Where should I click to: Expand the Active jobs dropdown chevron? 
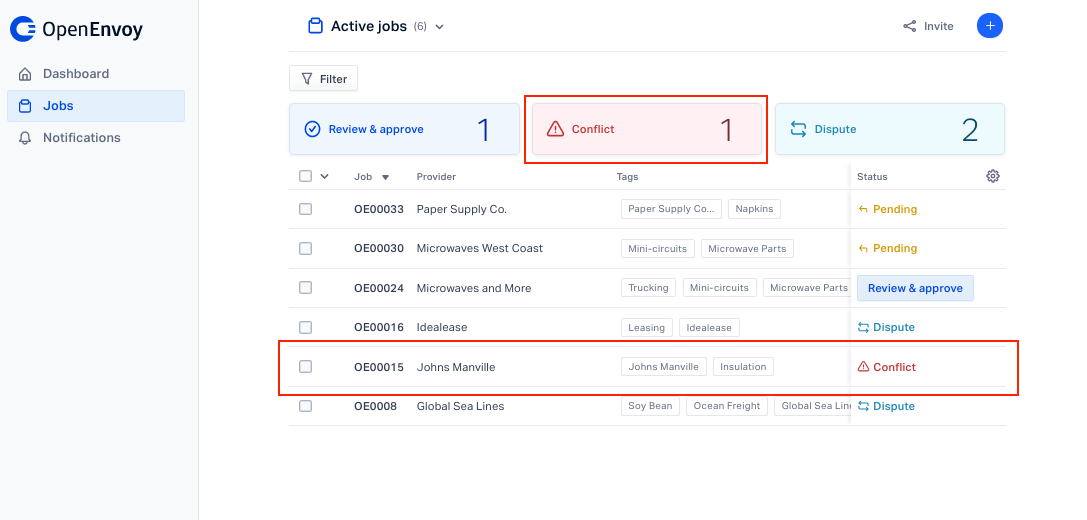pyautogui.click(x=439, y=27)
